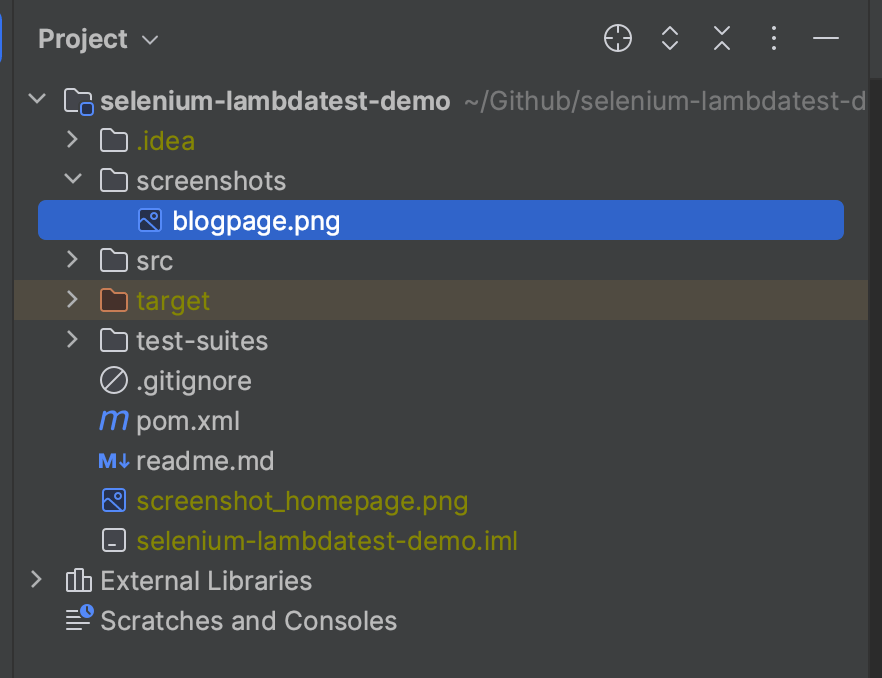Click the Maven icon beside pom.xml
882x678 pixels.
[x=113, y=420]
